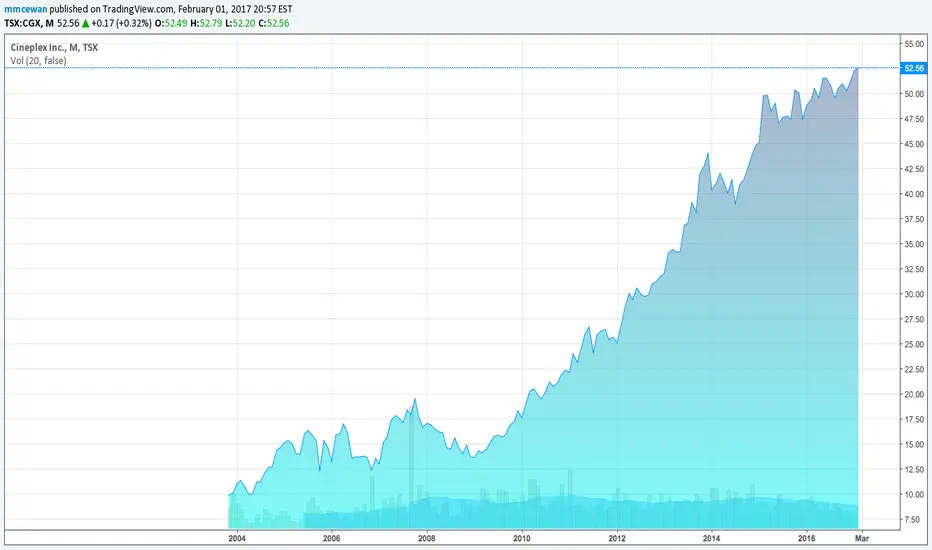Click the Vol (20, false) indicator label
Image resolution: width=932 pixels, height=550 pixels.
click(38, 61)
